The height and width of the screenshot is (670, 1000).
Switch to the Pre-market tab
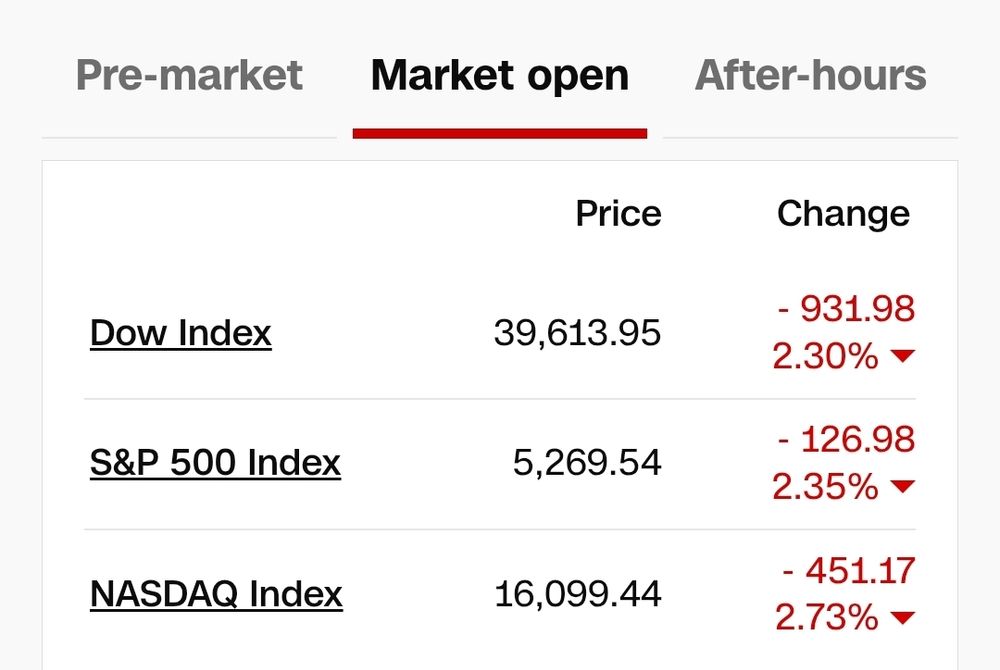click(189, 75)
